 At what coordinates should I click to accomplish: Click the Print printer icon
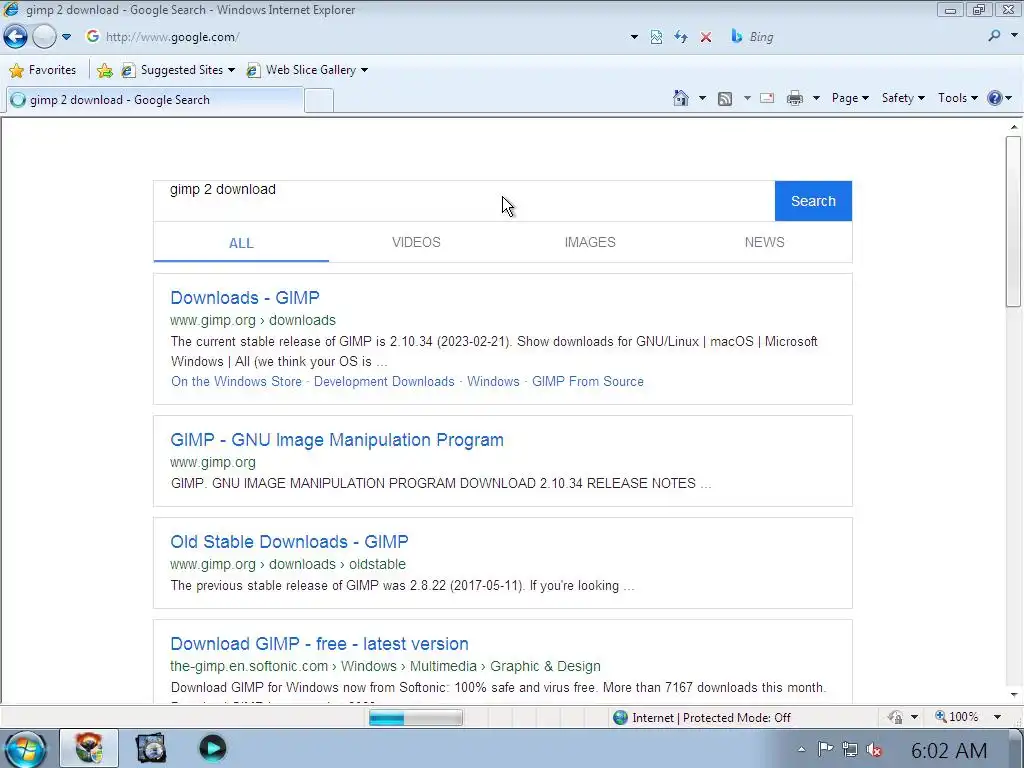(795, 99)
